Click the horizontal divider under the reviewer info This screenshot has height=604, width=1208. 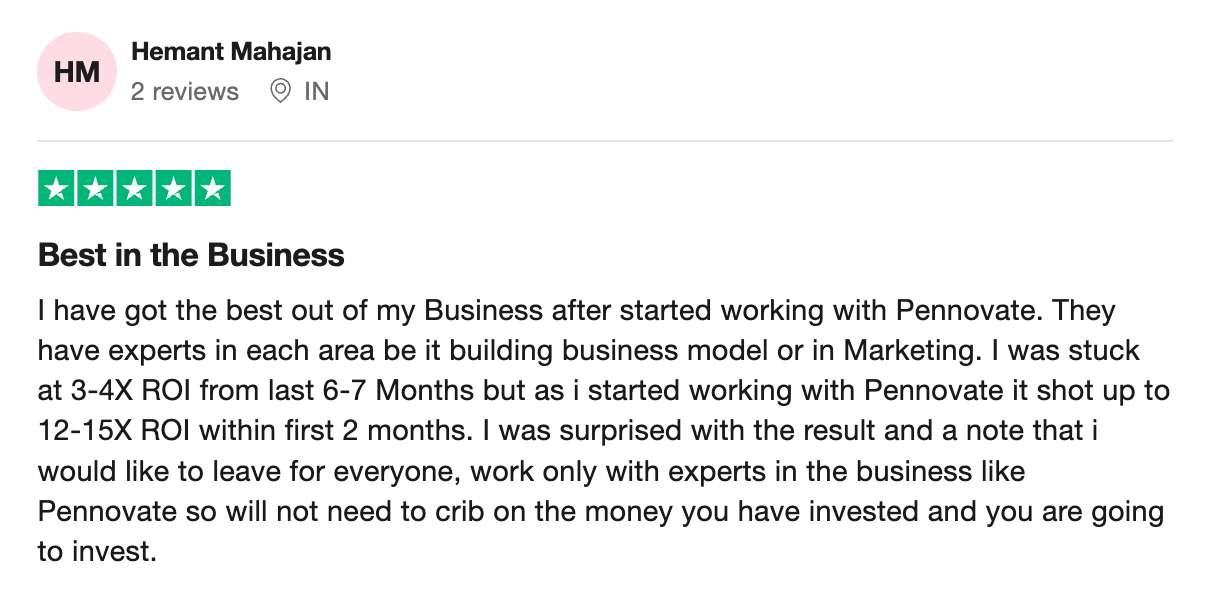(x=605, y=141)
